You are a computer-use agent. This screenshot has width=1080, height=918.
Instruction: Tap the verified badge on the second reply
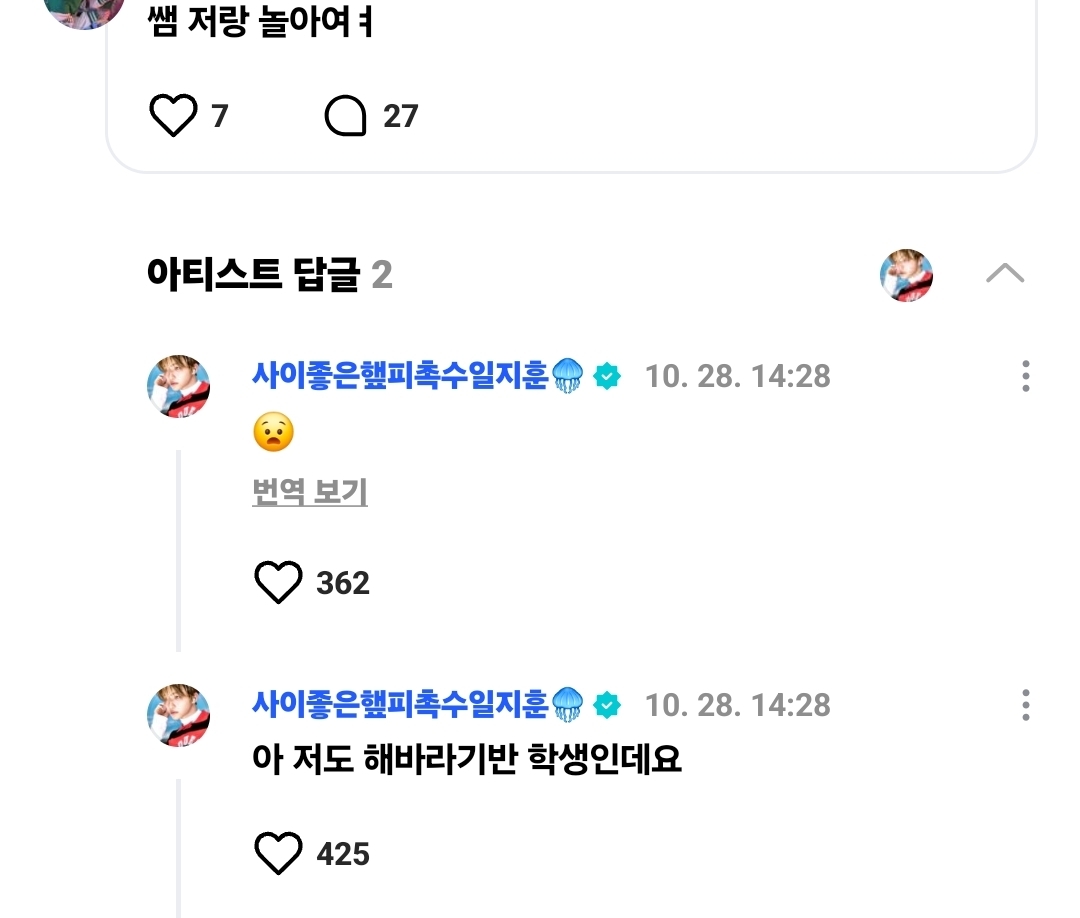tap(607, 705)
